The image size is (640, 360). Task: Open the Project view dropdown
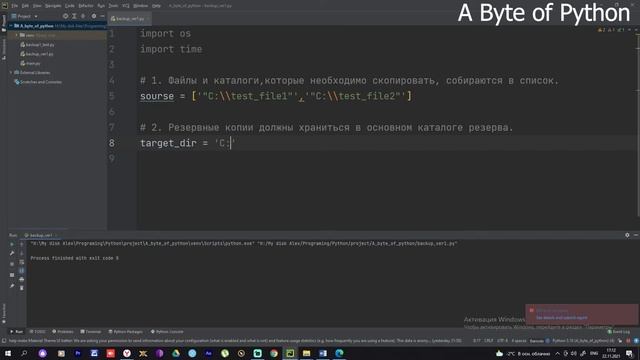coord(24,16)
